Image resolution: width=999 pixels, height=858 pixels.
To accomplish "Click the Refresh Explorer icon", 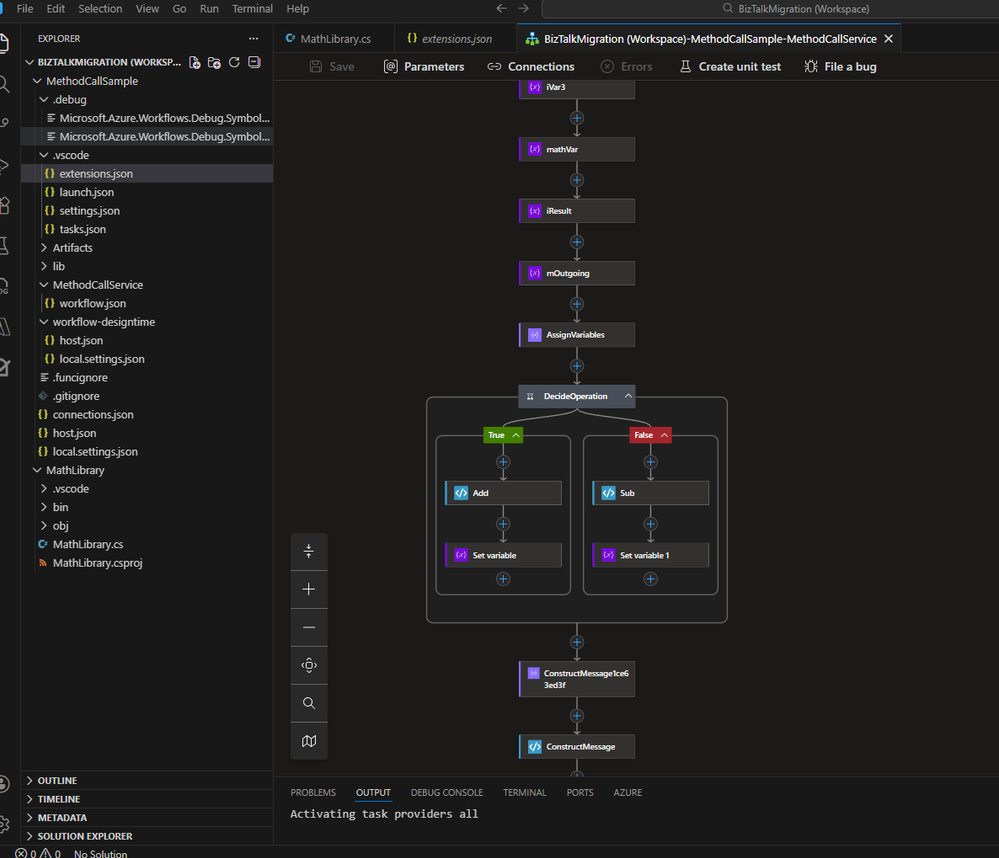I will pos(234,62).
